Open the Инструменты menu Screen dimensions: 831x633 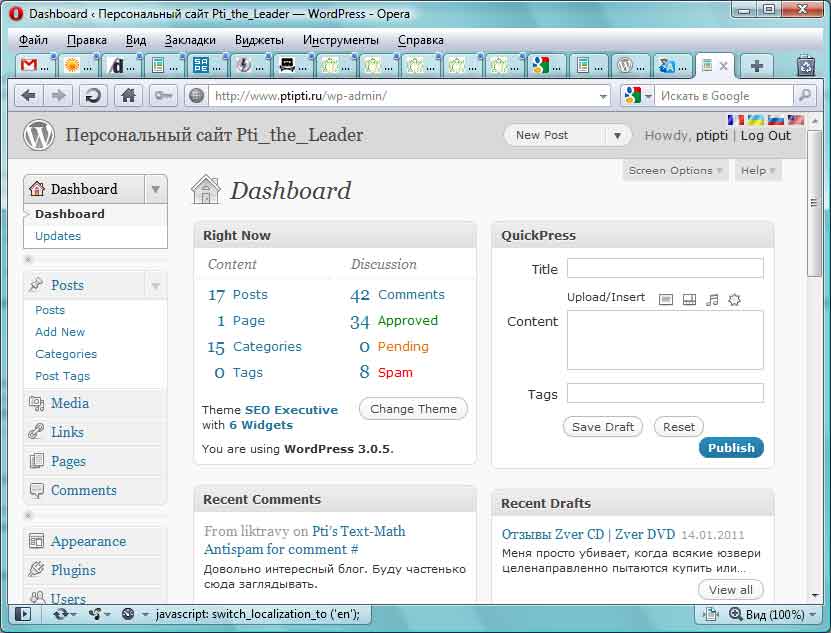click(341, 40)
